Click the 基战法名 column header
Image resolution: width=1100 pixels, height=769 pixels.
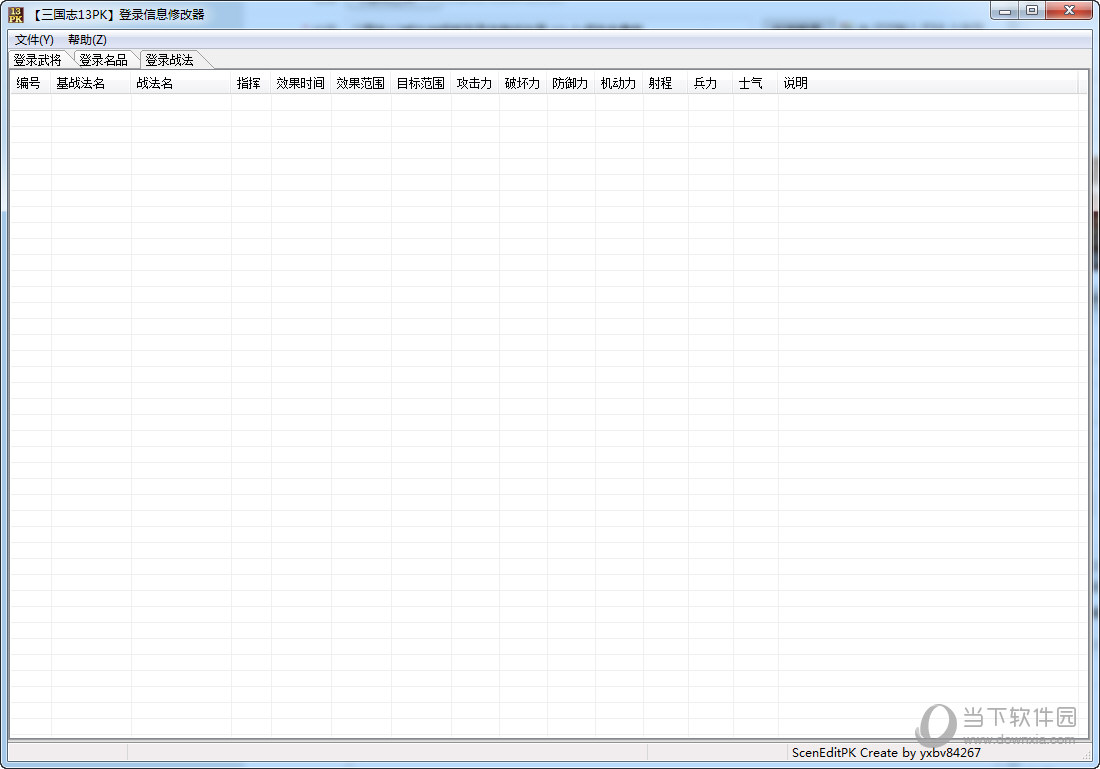[81, 83]
